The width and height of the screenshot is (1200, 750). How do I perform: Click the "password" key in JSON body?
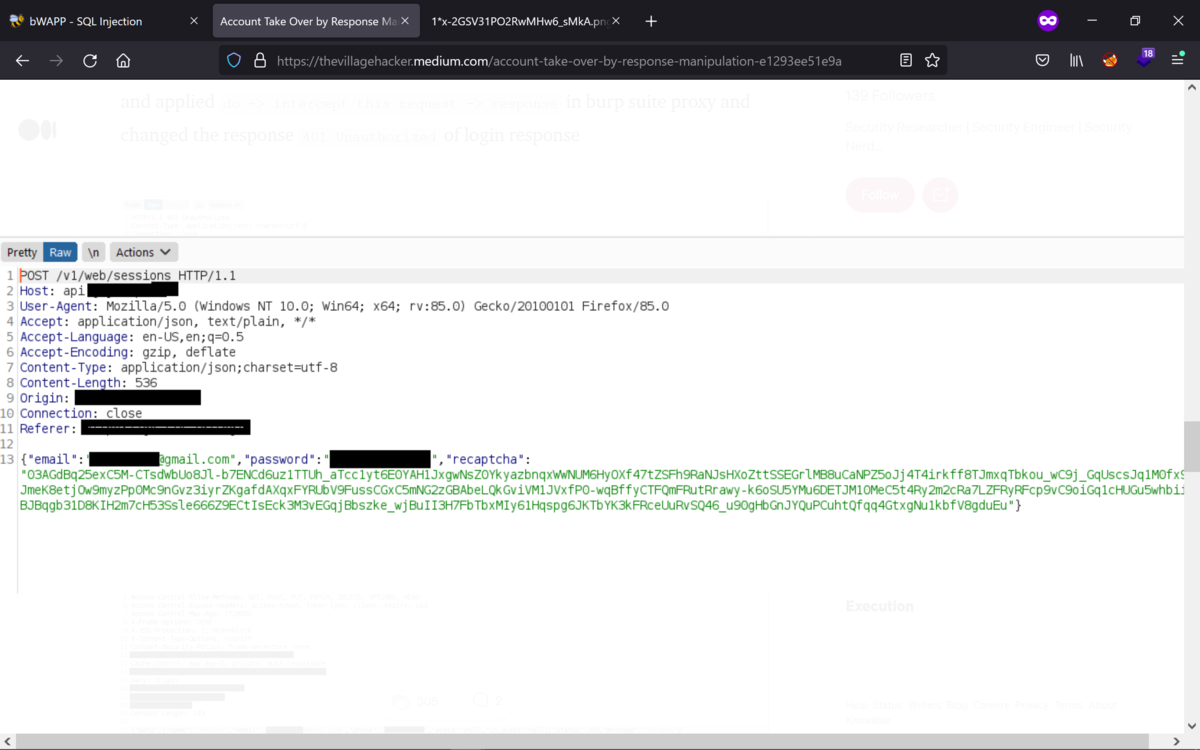pyautogui.click(x=281, y=459)
